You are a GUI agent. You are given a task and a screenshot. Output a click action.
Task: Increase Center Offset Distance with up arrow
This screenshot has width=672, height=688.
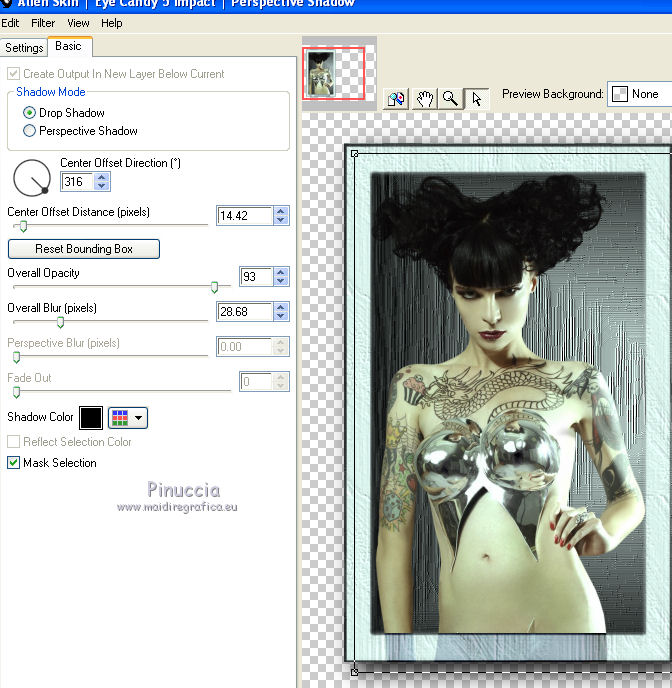(281, 211)
